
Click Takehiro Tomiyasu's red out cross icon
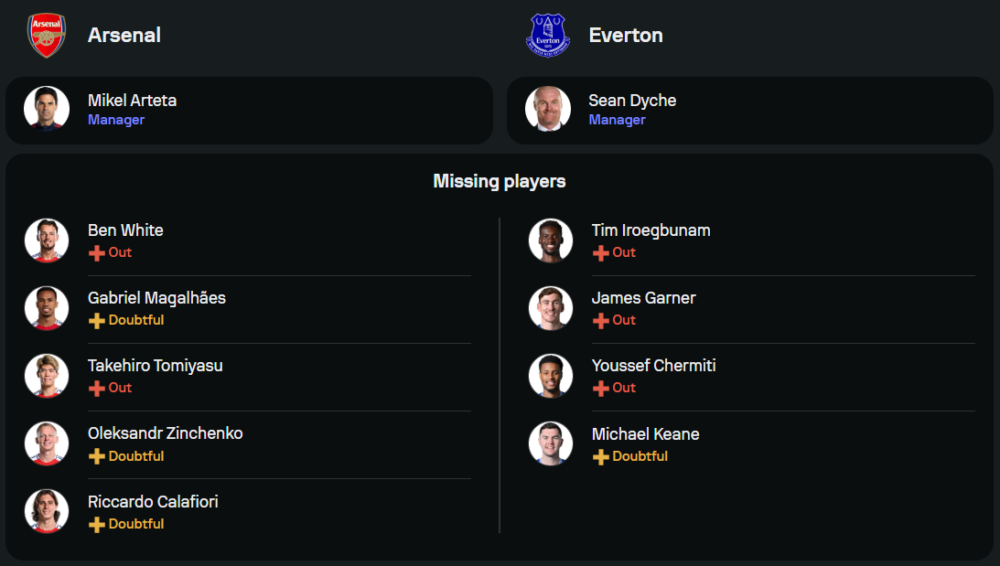pyautogui.click(x=97, y=388)
